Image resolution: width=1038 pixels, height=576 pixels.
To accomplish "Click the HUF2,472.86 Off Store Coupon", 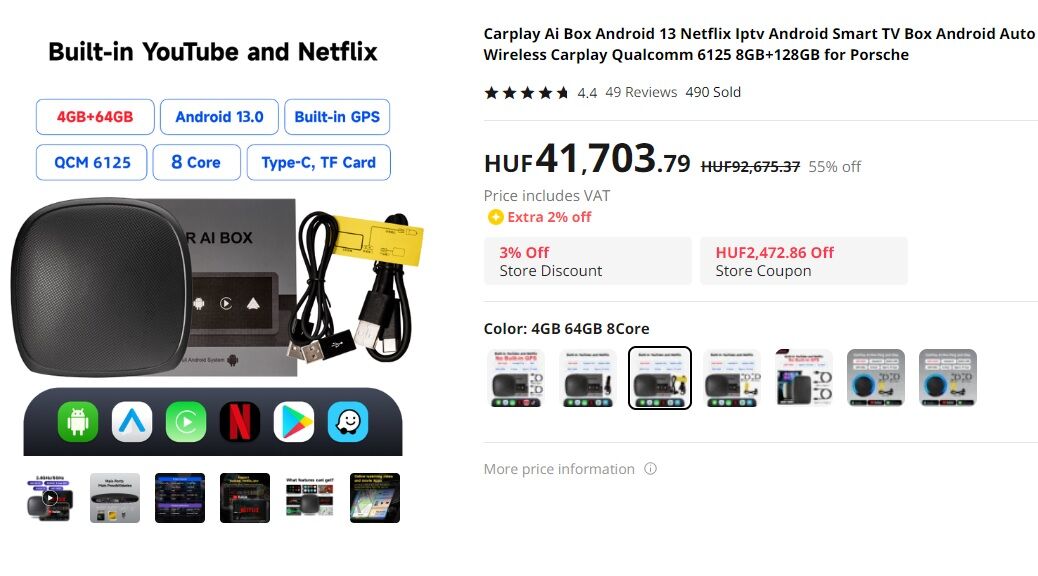I will [x=804, y=262].
